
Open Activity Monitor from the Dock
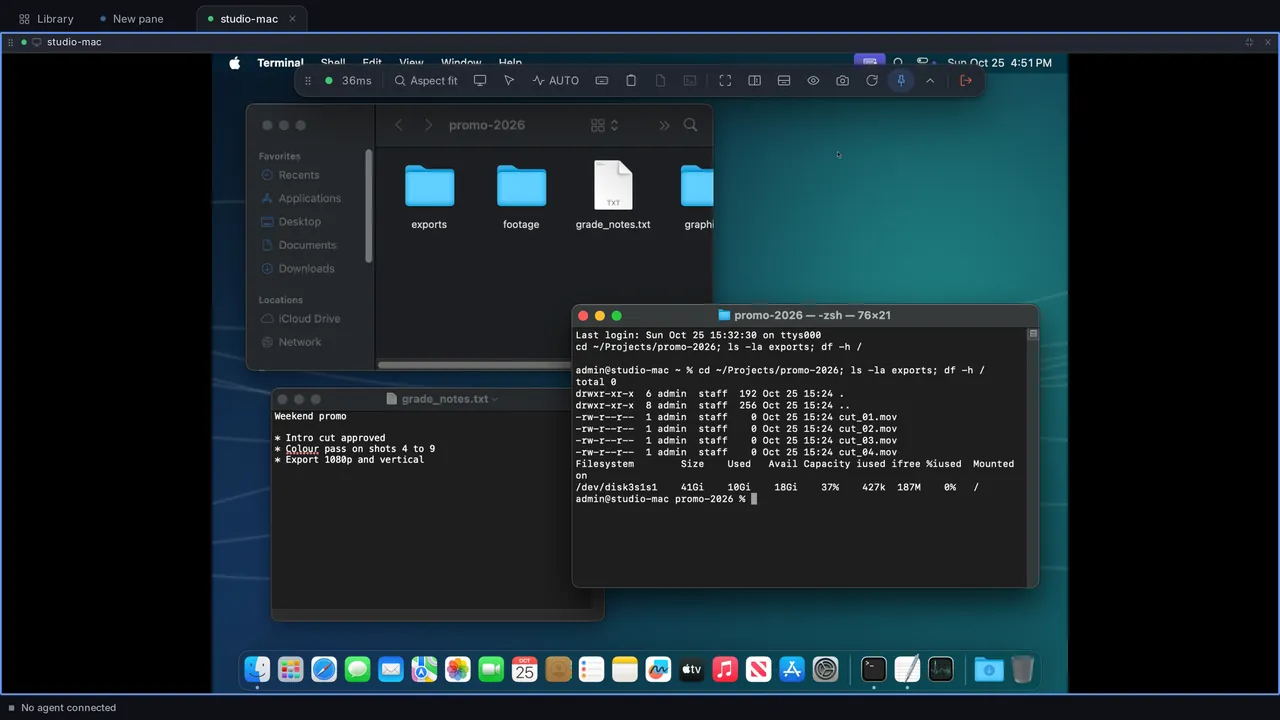click(x=941, y=669)
